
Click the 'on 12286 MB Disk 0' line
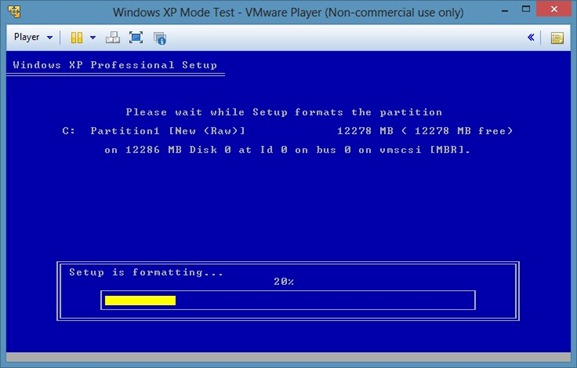[287, 150]
